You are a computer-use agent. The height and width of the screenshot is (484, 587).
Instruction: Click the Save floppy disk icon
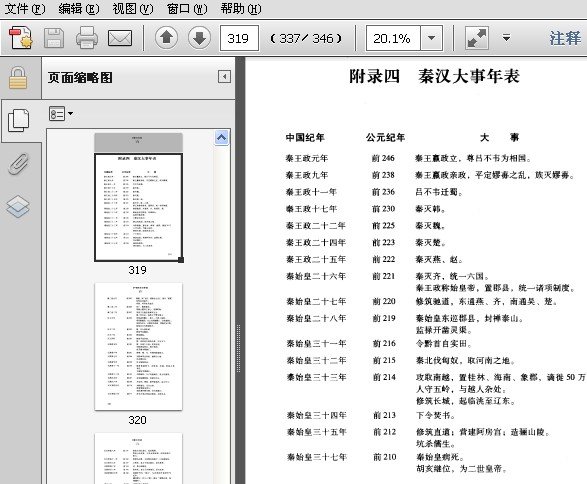[x=54, y=38]
